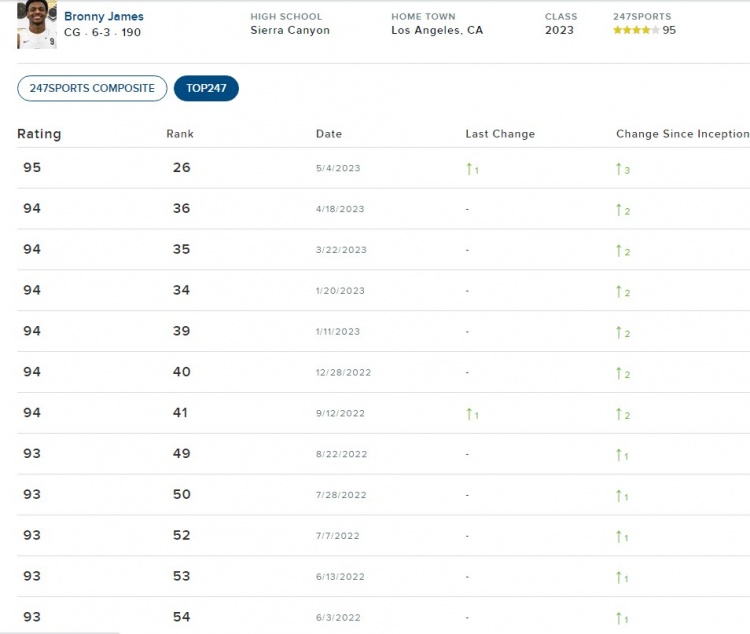Click the Bronny James player name link
Image resolution: width=750 pixels, height=634 pixels.
(104, 17)
